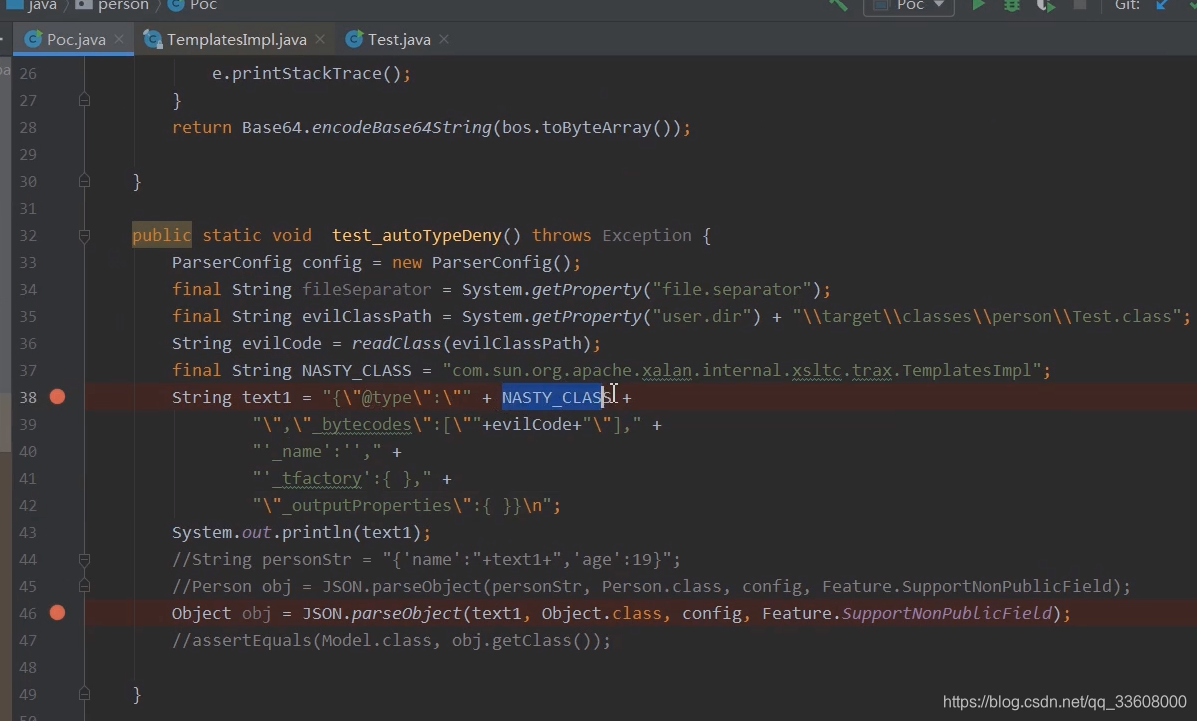The width and height of the screenshot is (1197, 721).
Task: Collapse the fold marker at line 27
Action: point(85,100)
